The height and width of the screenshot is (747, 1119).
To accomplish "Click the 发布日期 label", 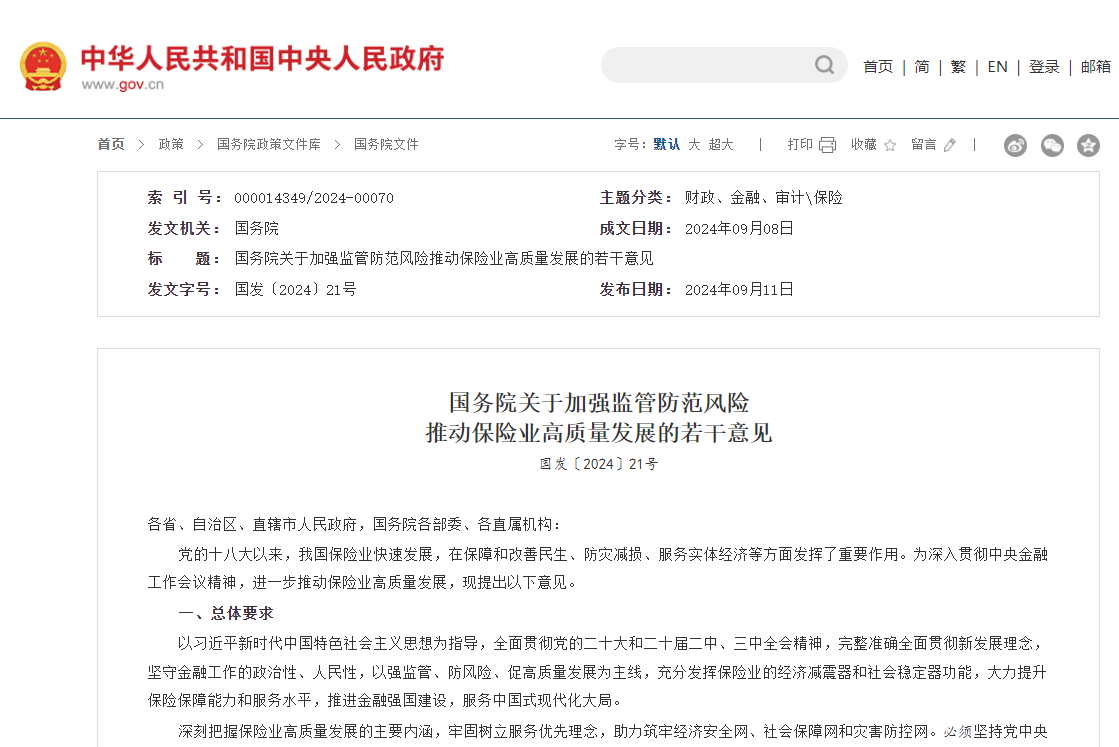I will point(636,289).
